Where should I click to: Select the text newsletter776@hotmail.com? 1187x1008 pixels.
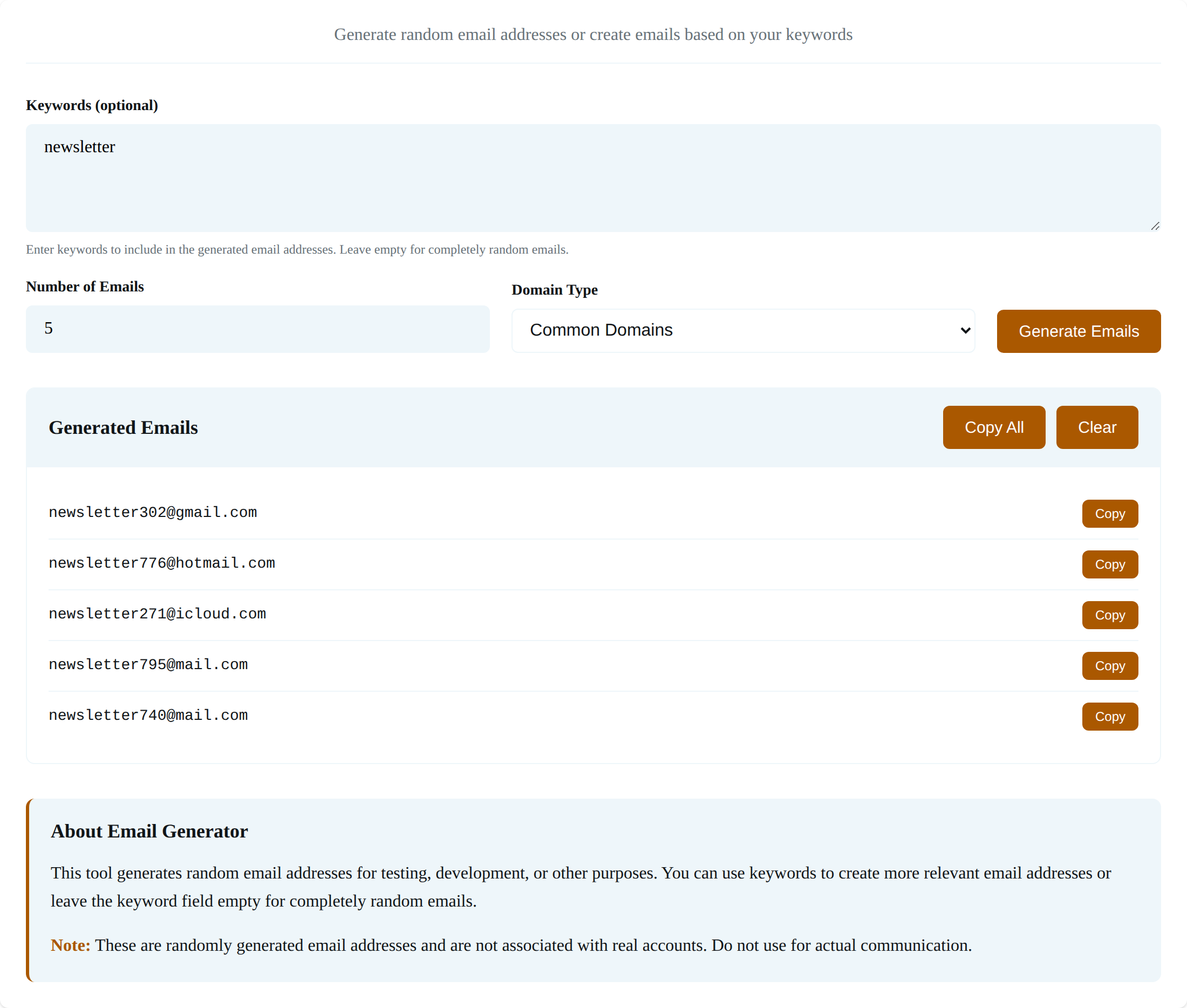pos(162,563)
